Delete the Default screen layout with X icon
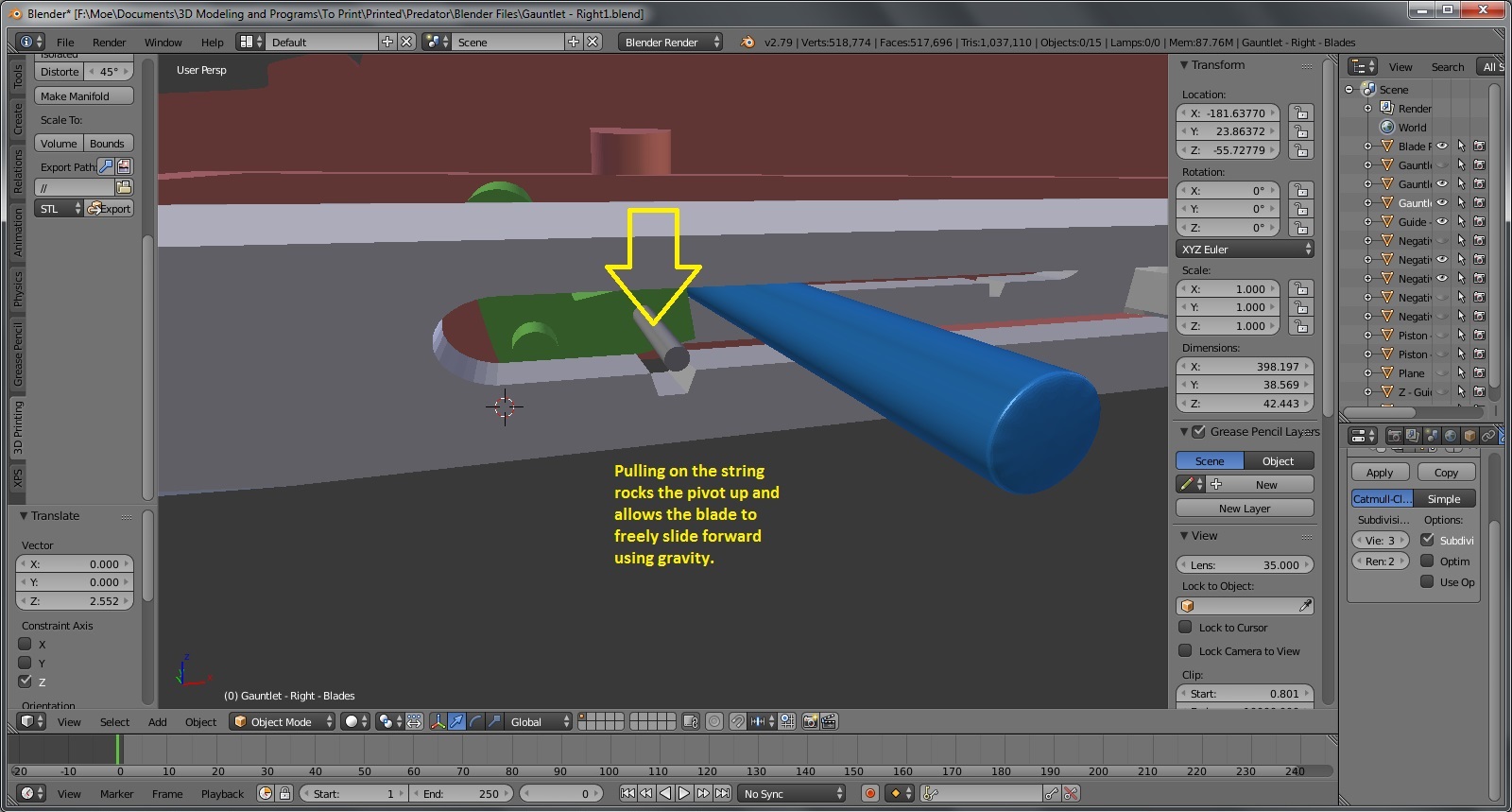The height and width of the screenshot is (812, 1512). (x=406, y=42)
